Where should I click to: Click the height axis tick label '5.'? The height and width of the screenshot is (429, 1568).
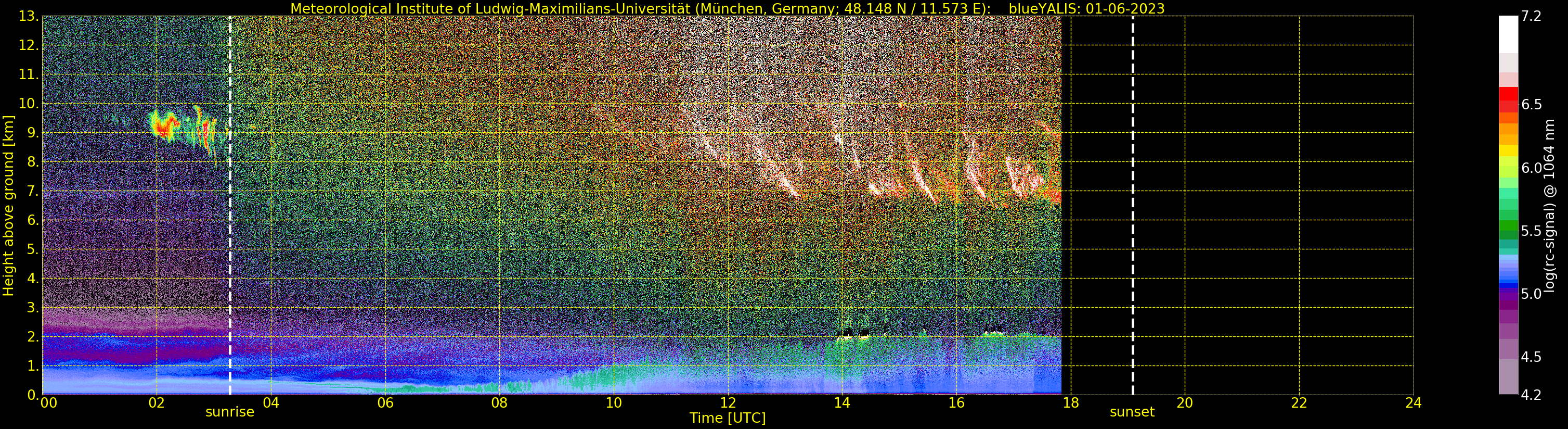point(33,249)
